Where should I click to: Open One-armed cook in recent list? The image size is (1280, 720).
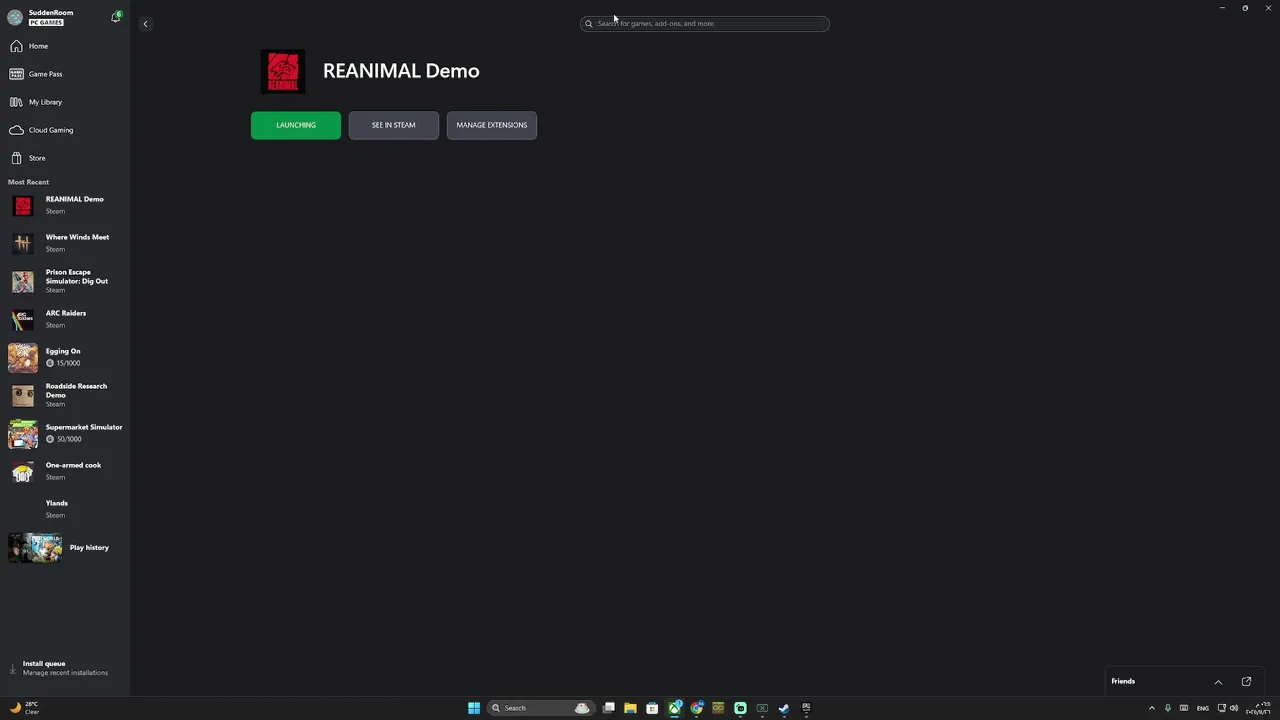[x=65, y=471]
